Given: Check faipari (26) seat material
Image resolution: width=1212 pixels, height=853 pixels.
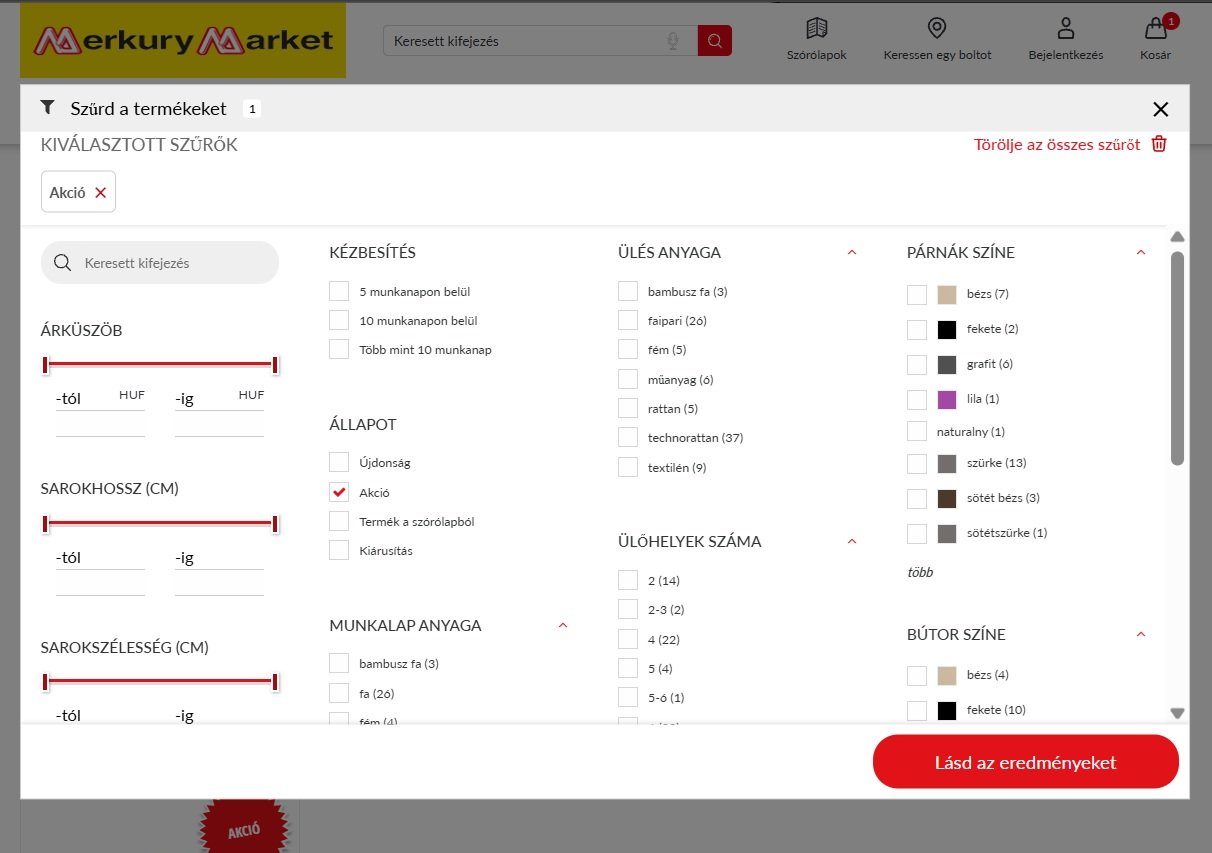Looking at the screenshot, I should [x=628, y=320].
